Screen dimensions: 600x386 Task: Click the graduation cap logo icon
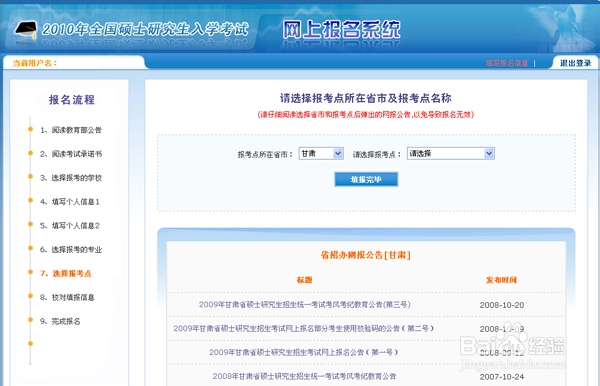26,29
